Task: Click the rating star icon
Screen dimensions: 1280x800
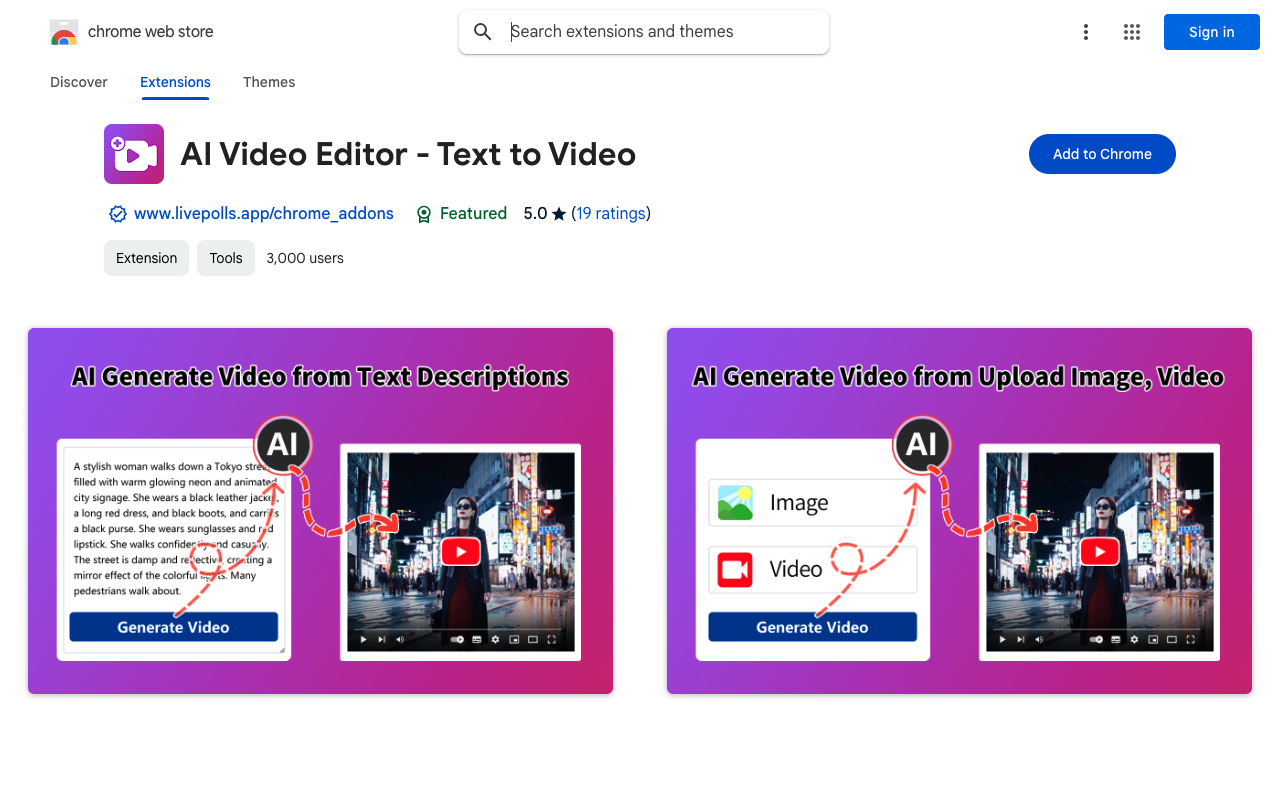Action: coord(559,214)
